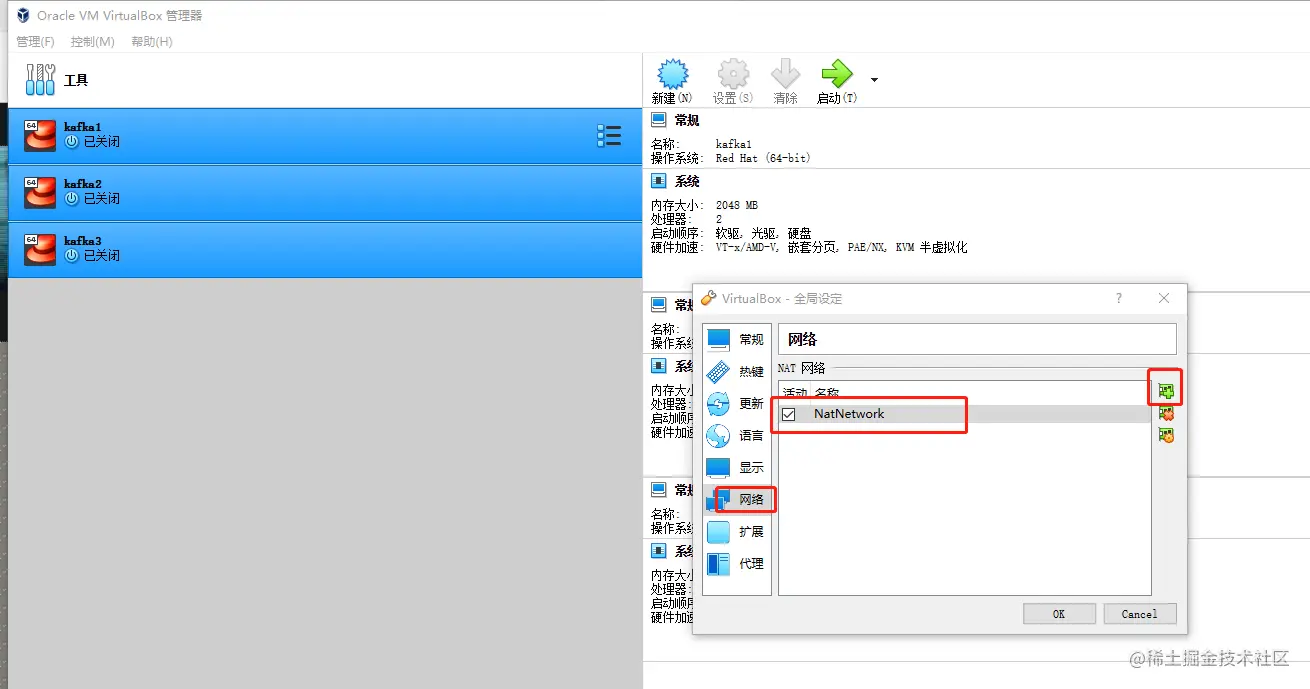Screen dimensions: 1310x689
Task: Click the 设置(S) gear toolbar icon
Action: pos(733,74)
